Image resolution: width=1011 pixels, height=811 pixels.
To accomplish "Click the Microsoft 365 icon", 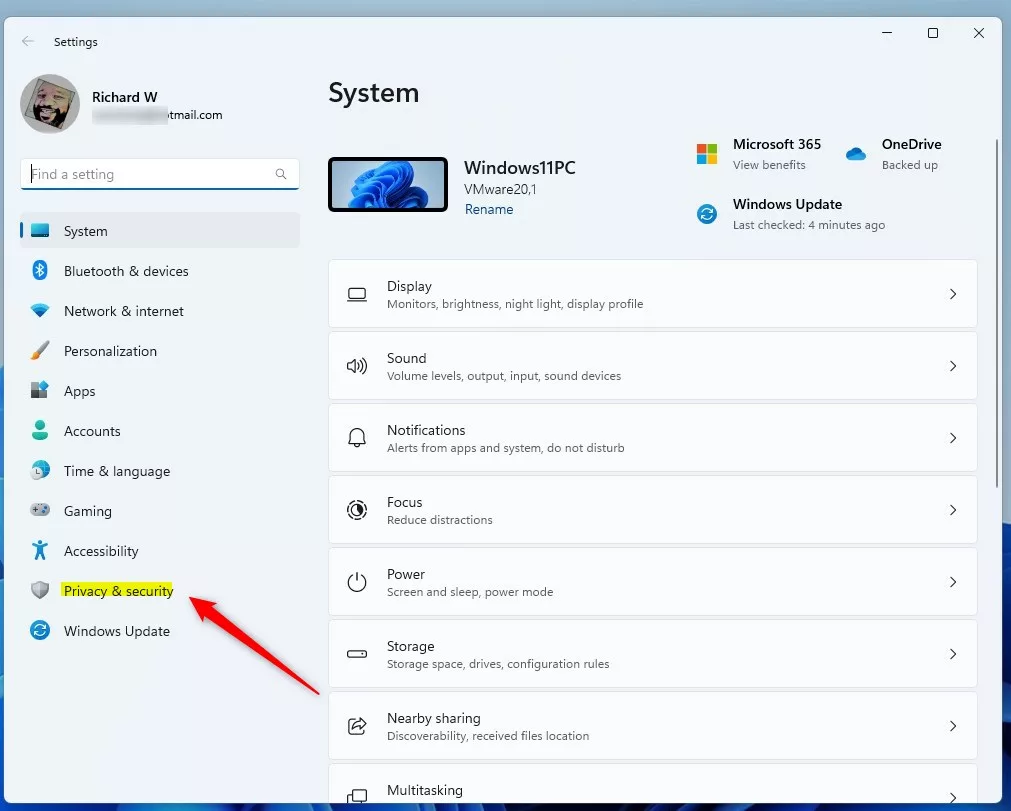I will point(707,154).
